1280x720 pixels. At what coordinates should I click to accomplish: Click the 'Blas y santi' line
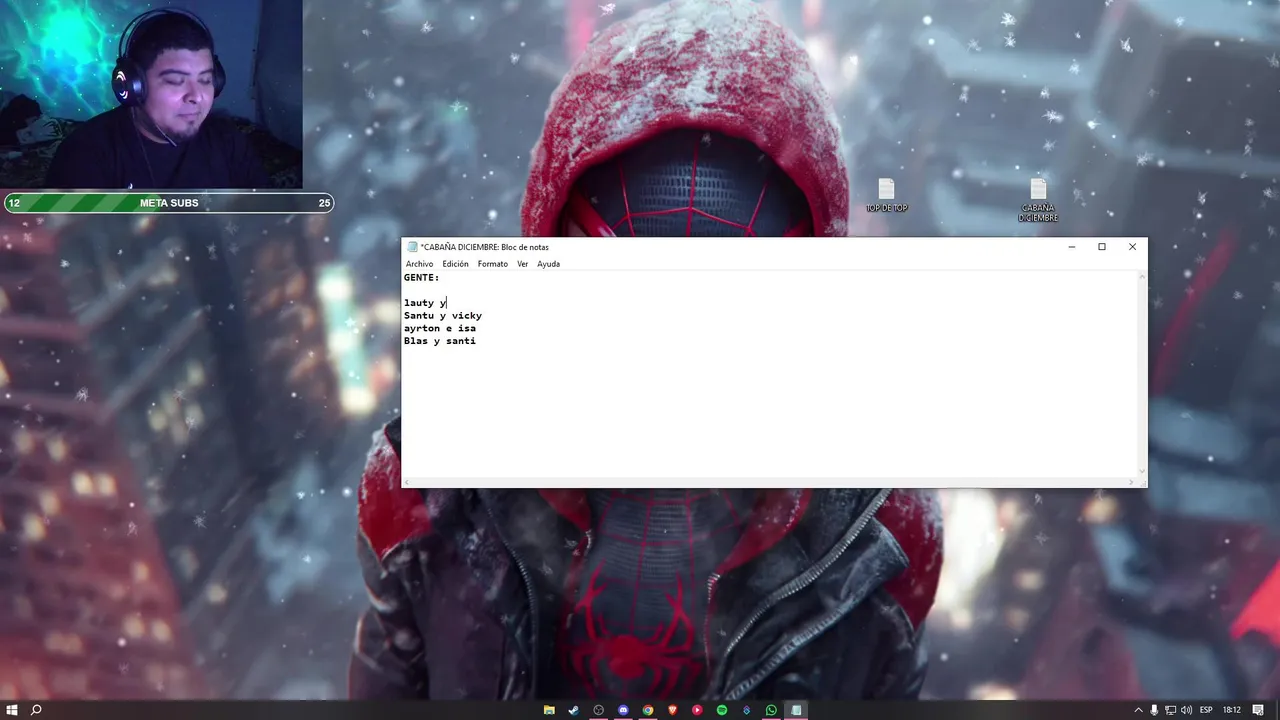440,341
